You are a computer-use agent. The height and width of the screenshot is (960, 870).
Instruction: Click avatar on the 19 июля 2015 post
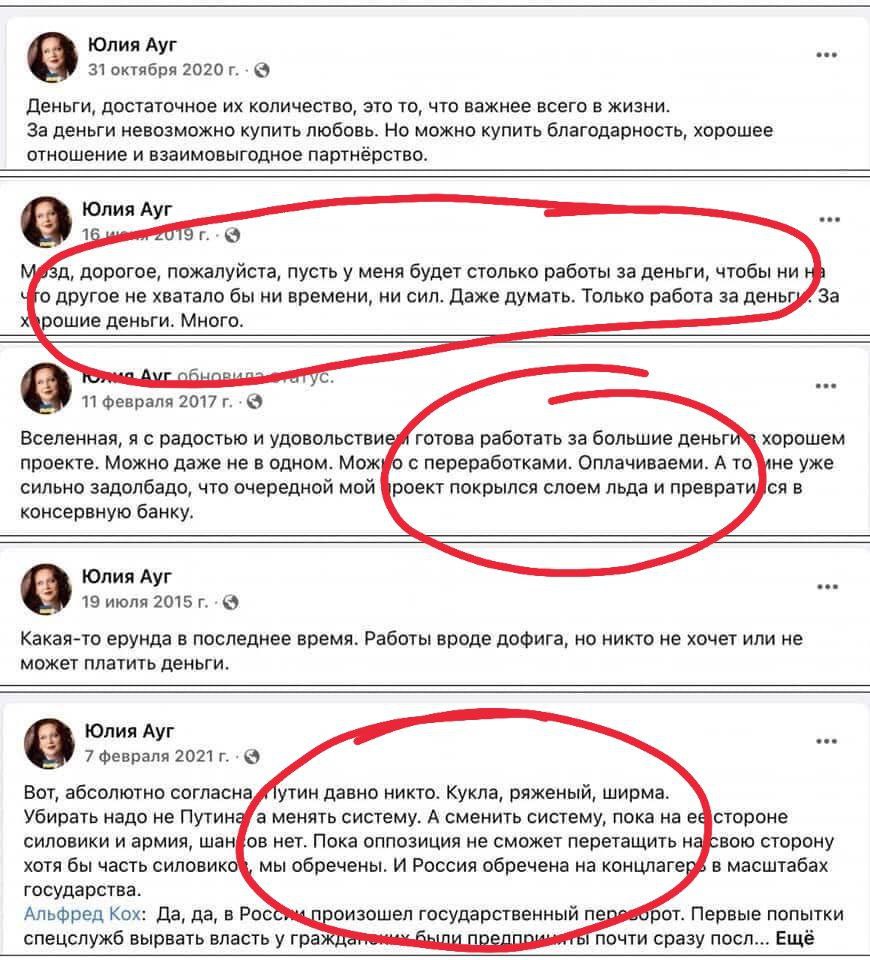(46, 588)
